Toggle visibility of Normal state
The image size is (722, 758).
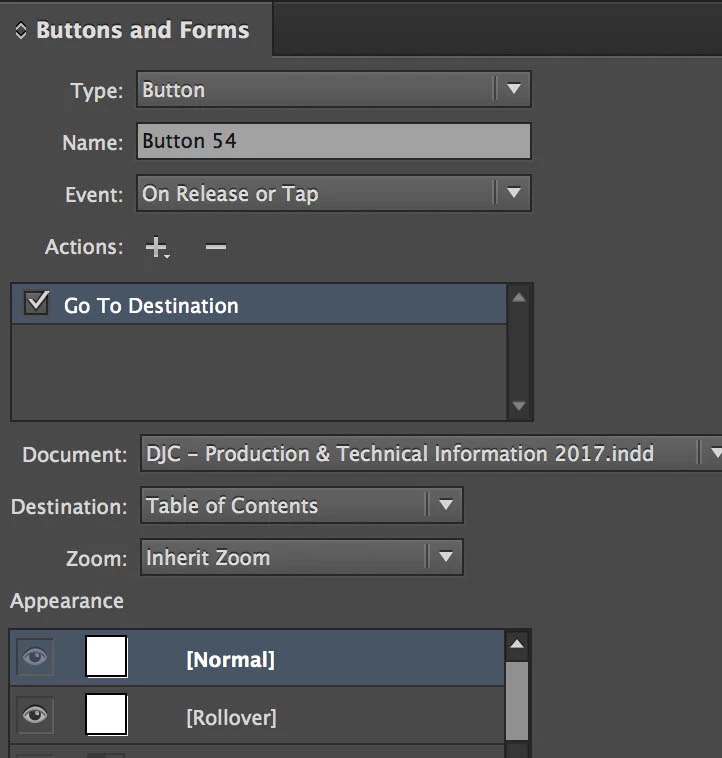coord(35,657)
